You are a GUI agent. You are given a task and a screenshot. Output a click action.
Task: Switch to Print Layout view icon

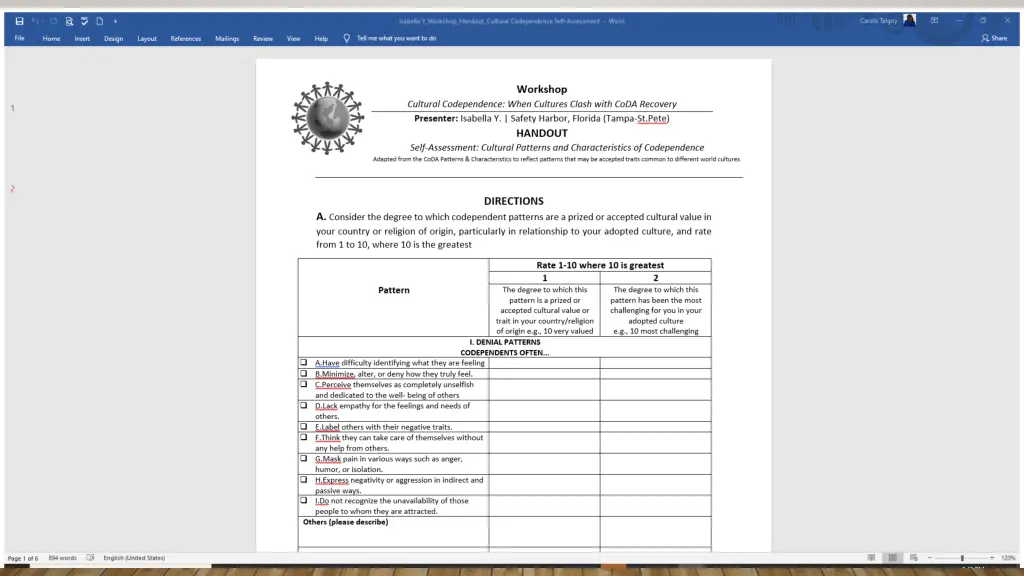tap(892, 558)
